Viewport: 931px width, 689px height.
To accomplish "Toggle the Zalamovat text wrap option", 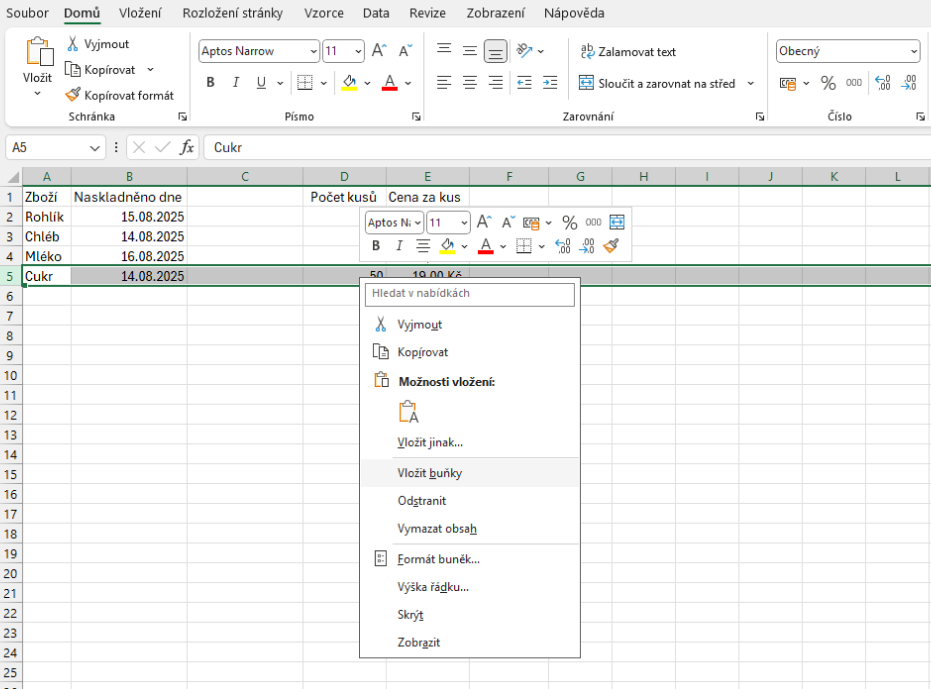I will (628, 50).
